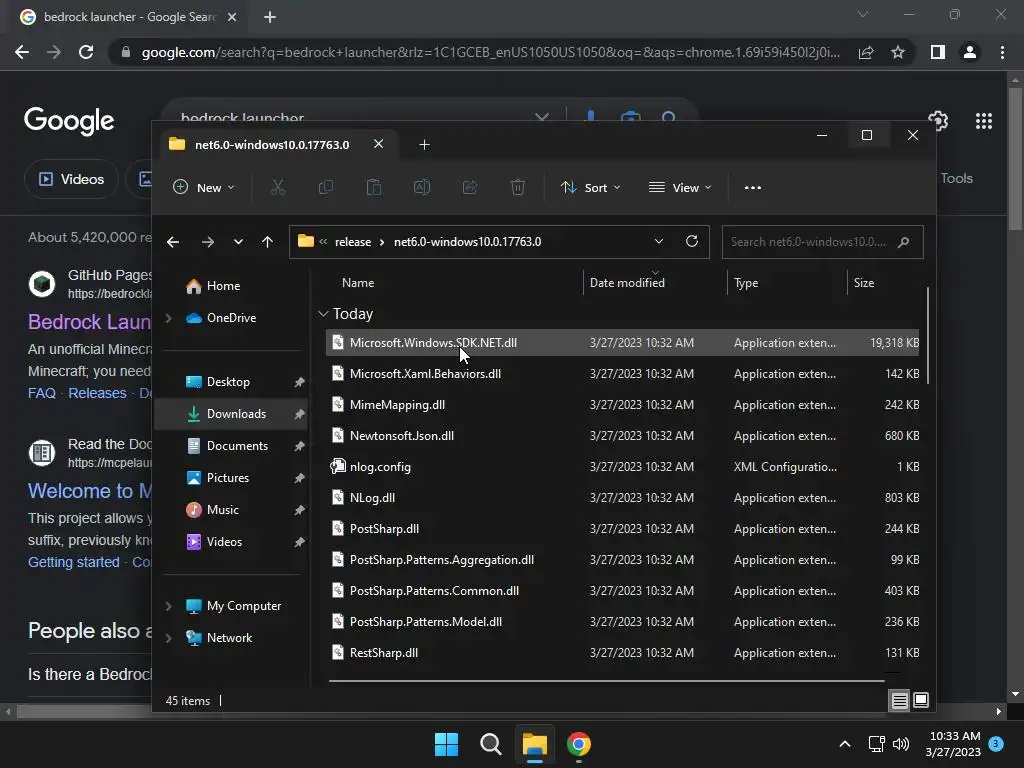Click the Videos filter in Google

72,179
